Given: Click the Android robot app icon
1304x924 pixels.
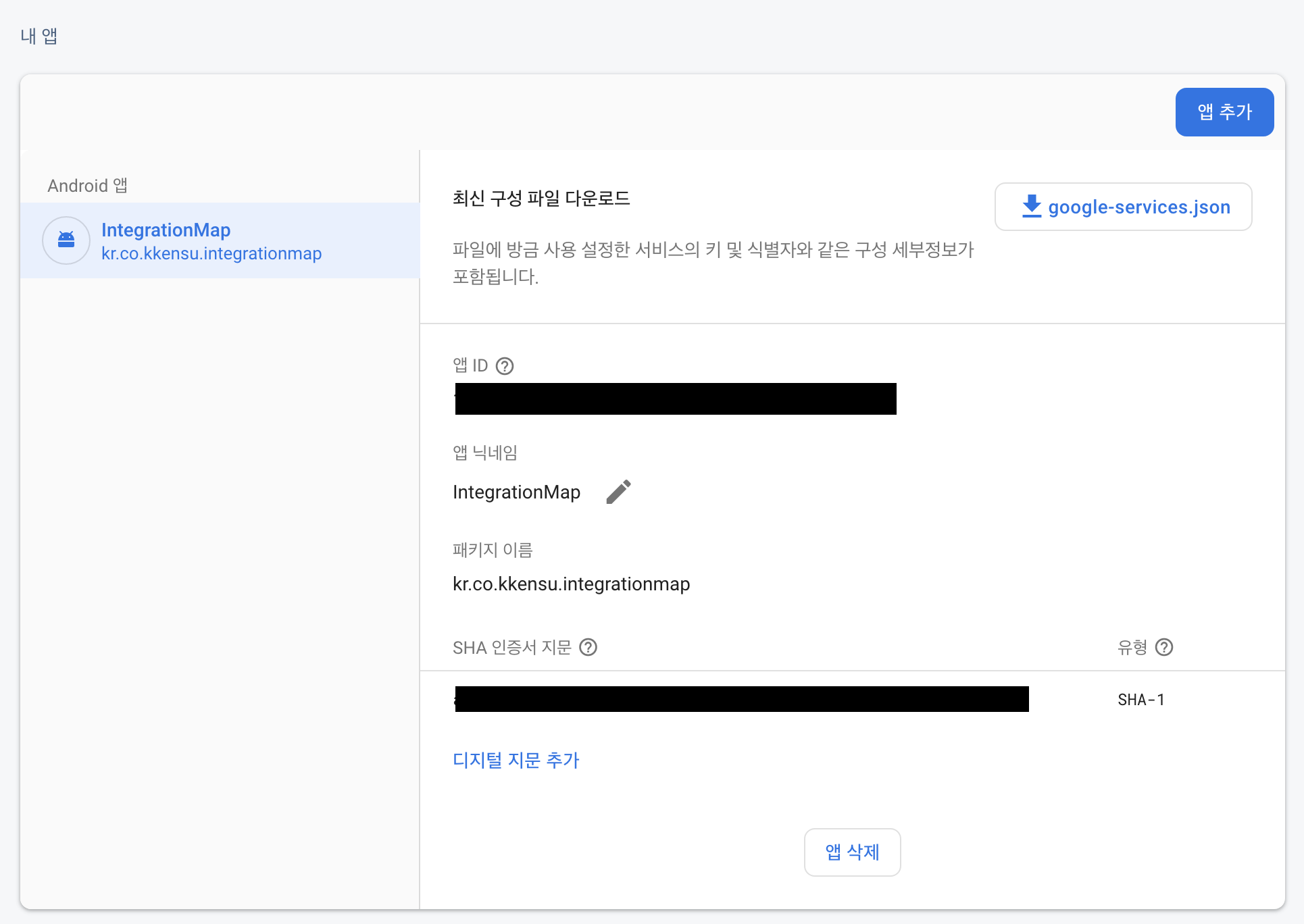Looking at the screenshot, I should pos(66,240).
